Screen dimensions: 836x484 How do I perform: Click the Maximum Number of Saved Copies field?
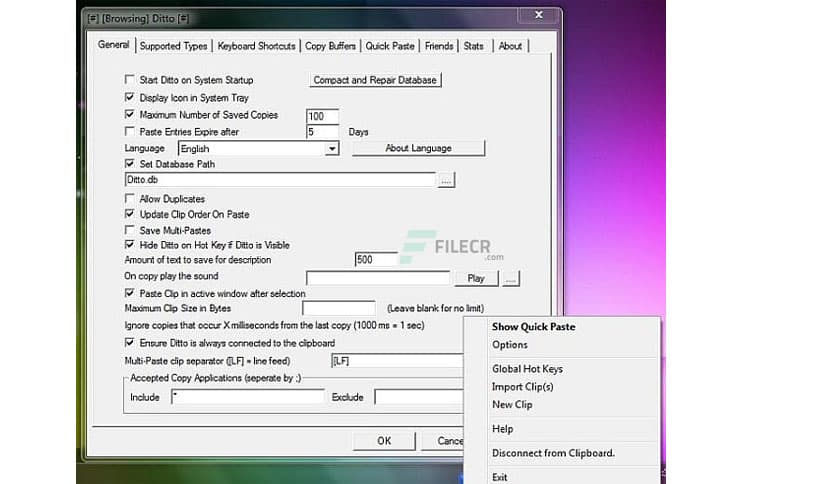(x=322, y=116)
